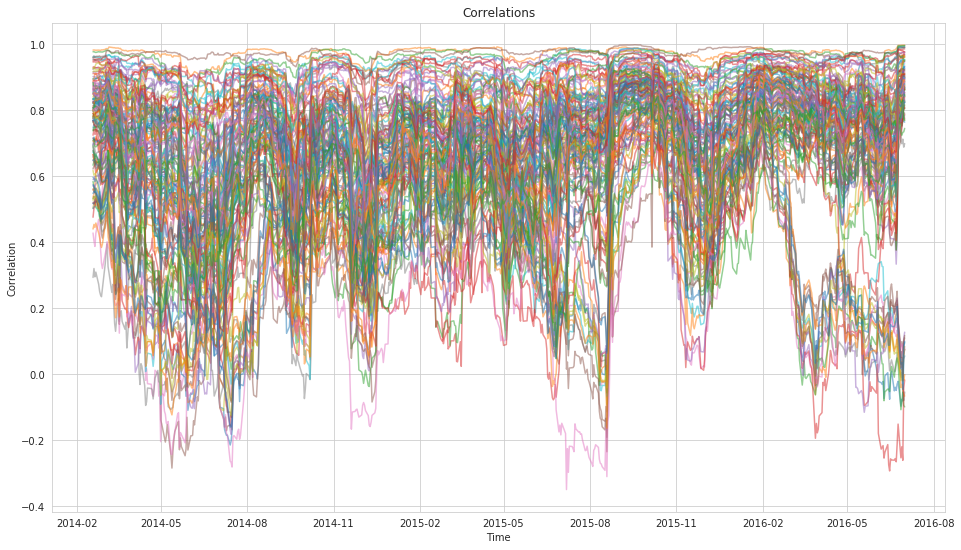Click the x-axis tick label 2014-02
Image resolution: width=961 pixels, height=550 pixels.
tap(77, 523)
